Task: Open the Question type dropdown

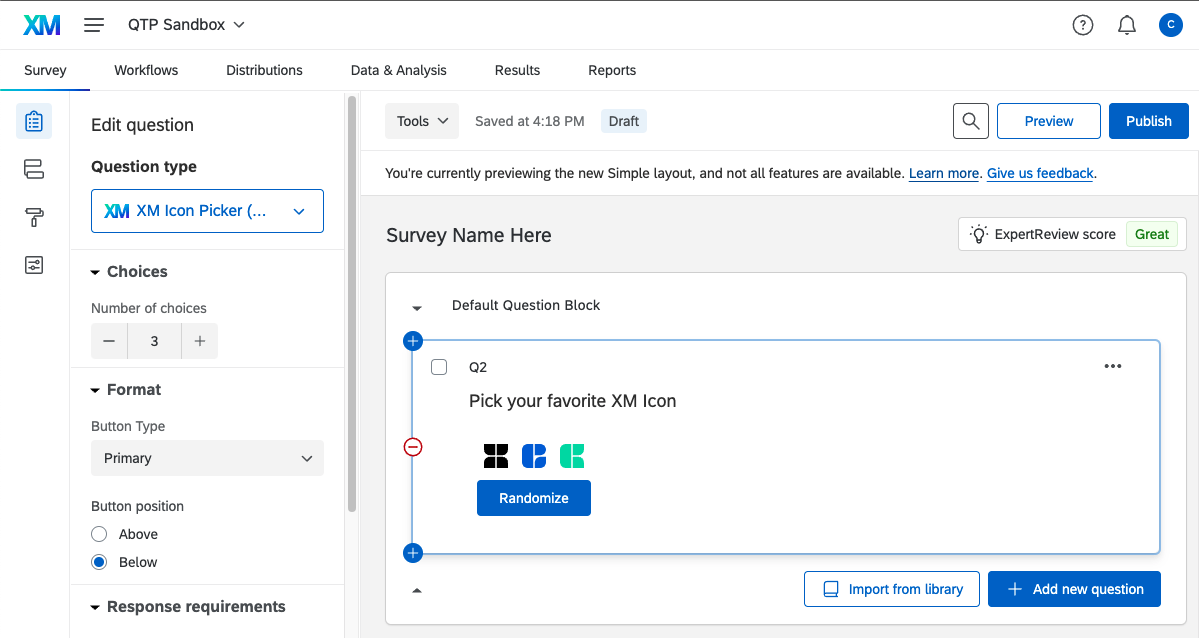Action: pyautogui.click(x=207, y=211)
